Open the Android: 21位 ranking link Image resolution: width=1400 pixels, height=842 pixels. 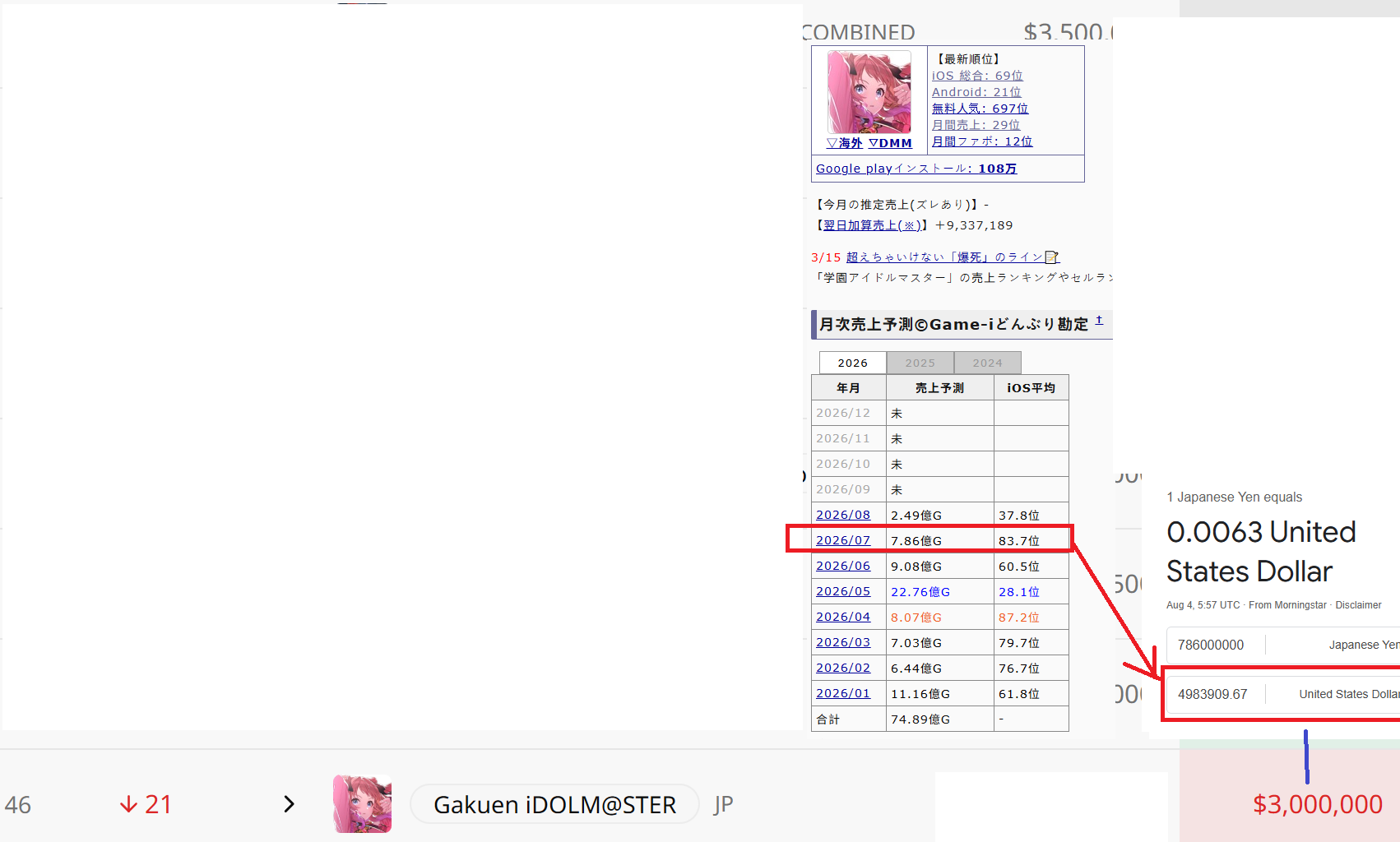(x=976, y=92)
